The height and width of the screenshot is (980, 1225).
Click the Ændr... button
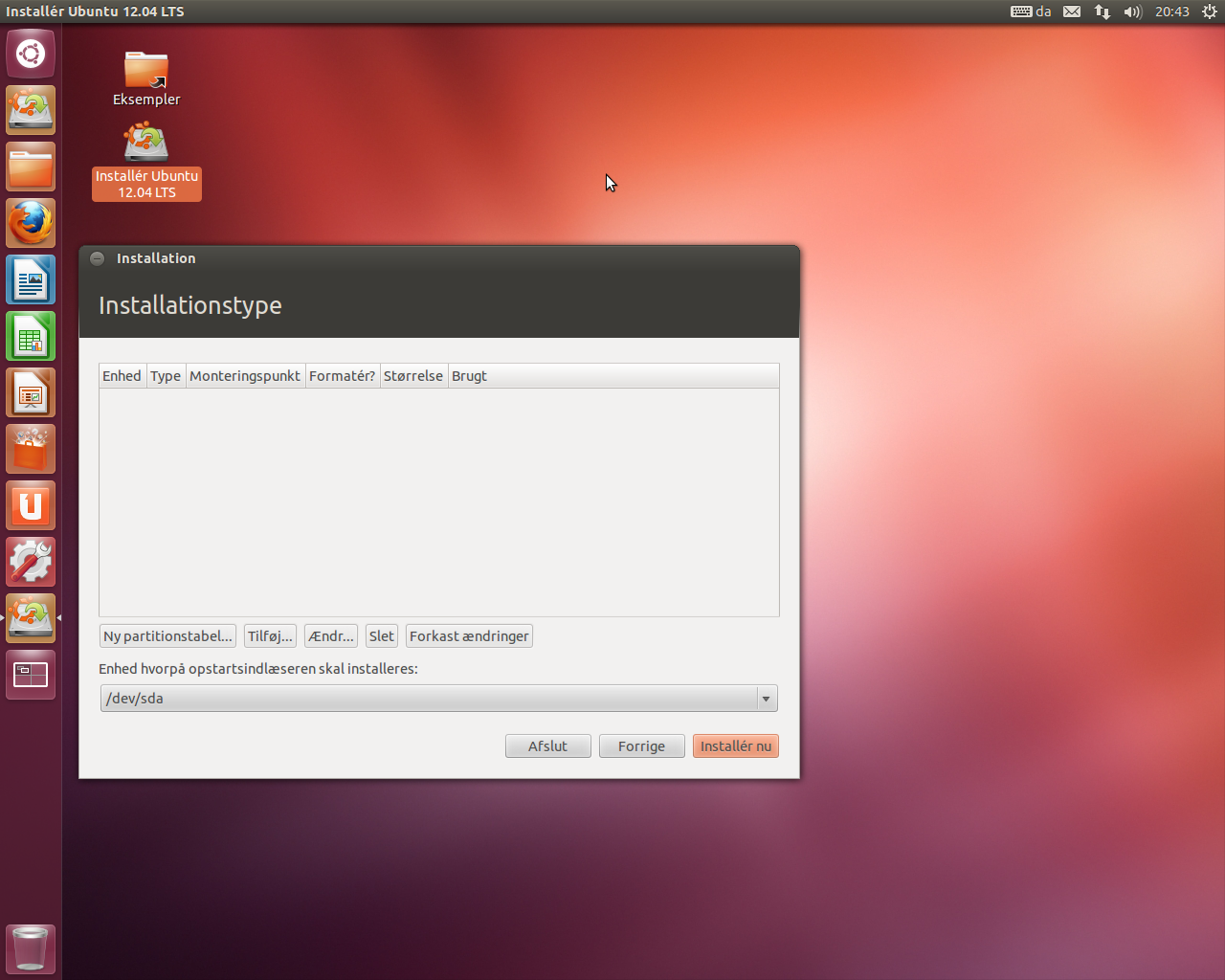pos(331,636)
